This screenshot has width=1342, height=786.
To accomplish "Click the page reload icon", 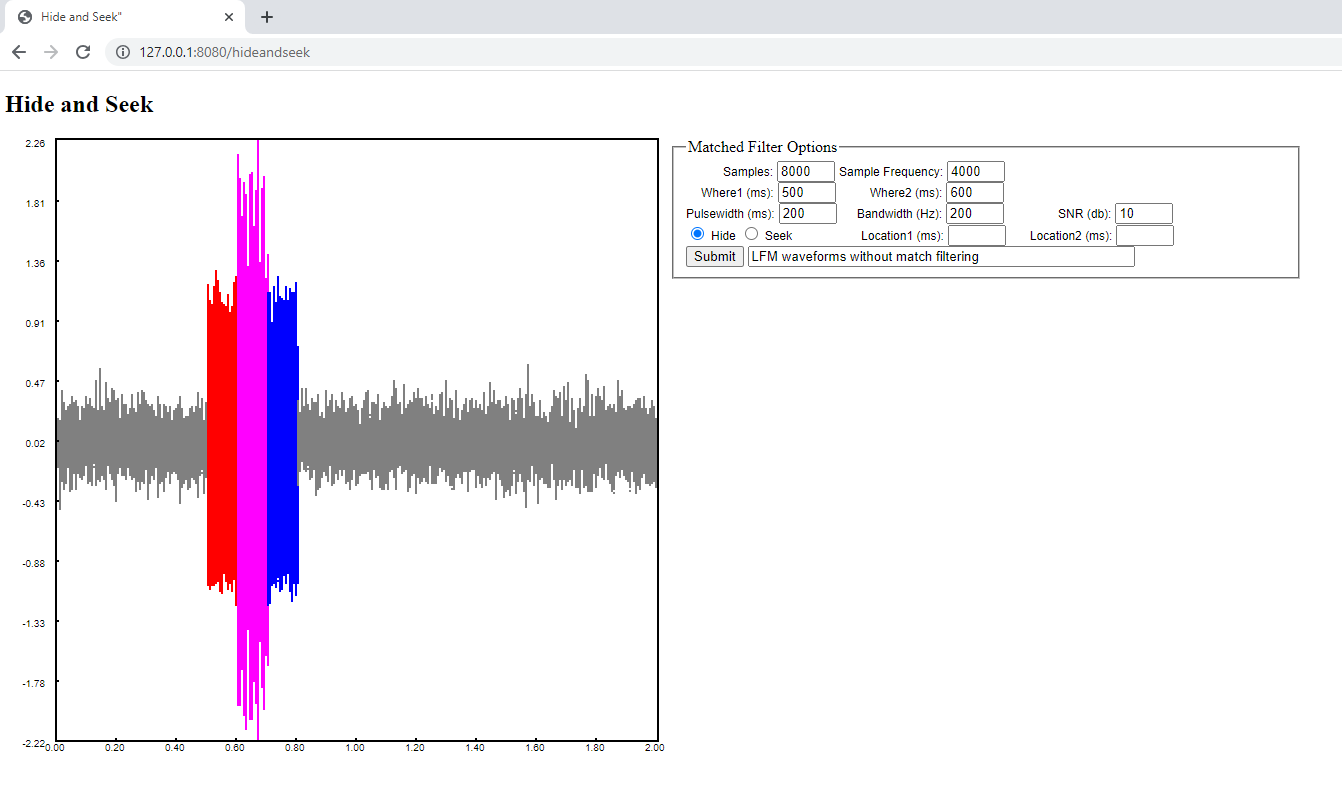I will pyautogui.click(x=84, y=51).
